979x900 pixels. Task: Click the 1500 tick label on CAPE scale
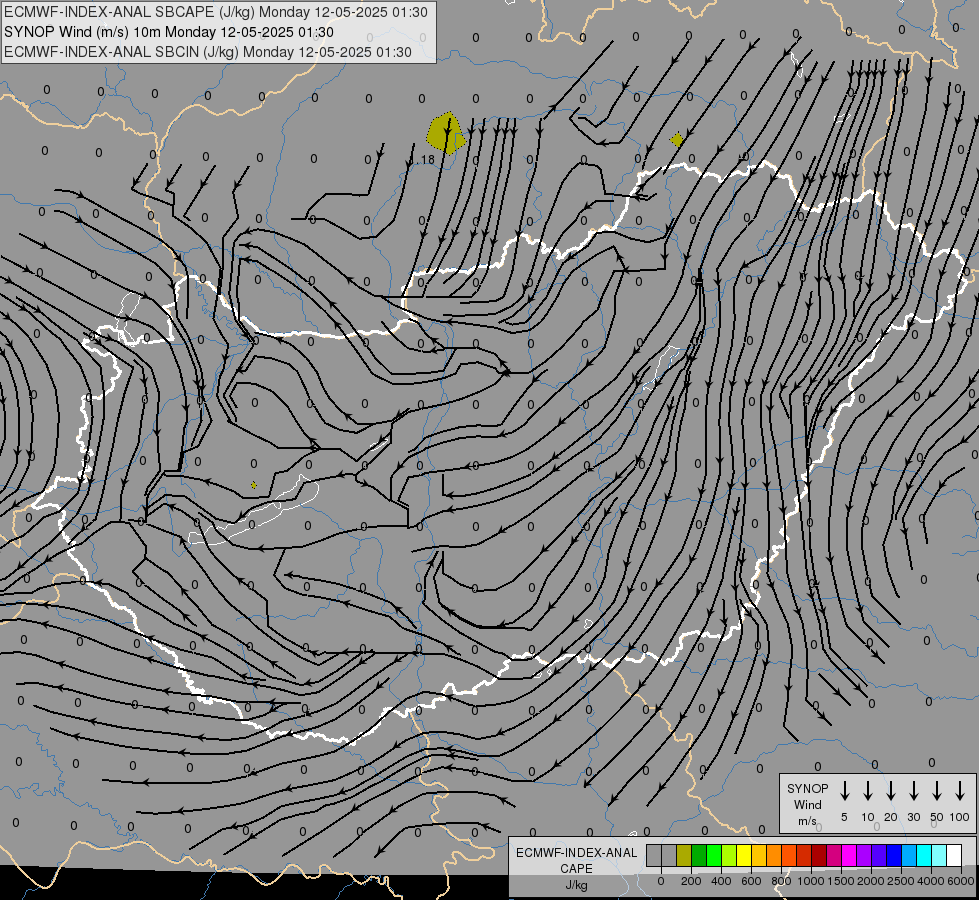(841, 881)
